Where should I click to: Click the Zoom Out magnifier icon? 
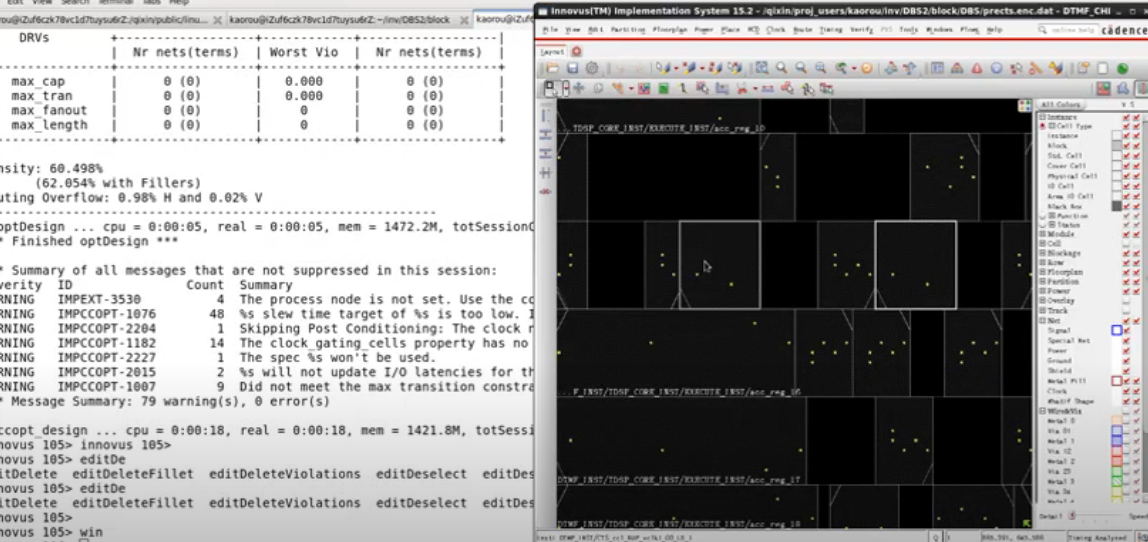click(x=801, y=68)
